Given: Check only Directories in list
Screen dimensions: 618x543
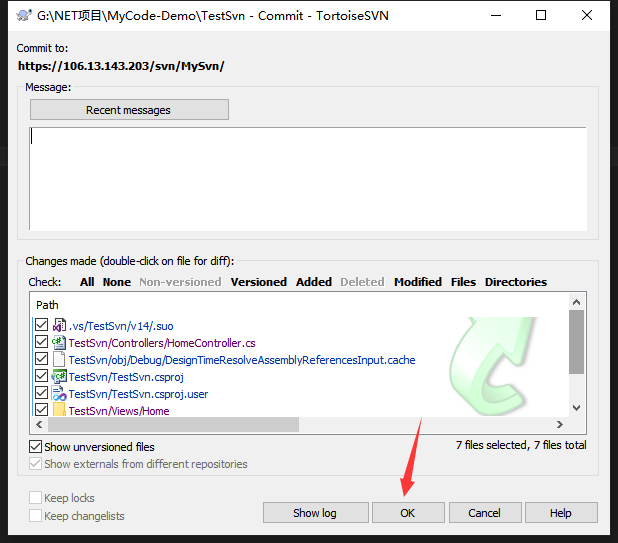Looking at the screenshot, I should [516, 282].
